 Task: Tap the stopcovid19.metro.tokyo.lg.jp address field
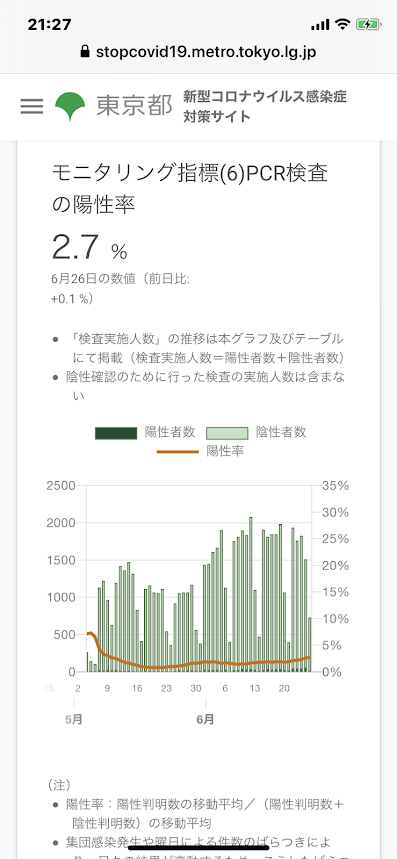coord(198,52)
